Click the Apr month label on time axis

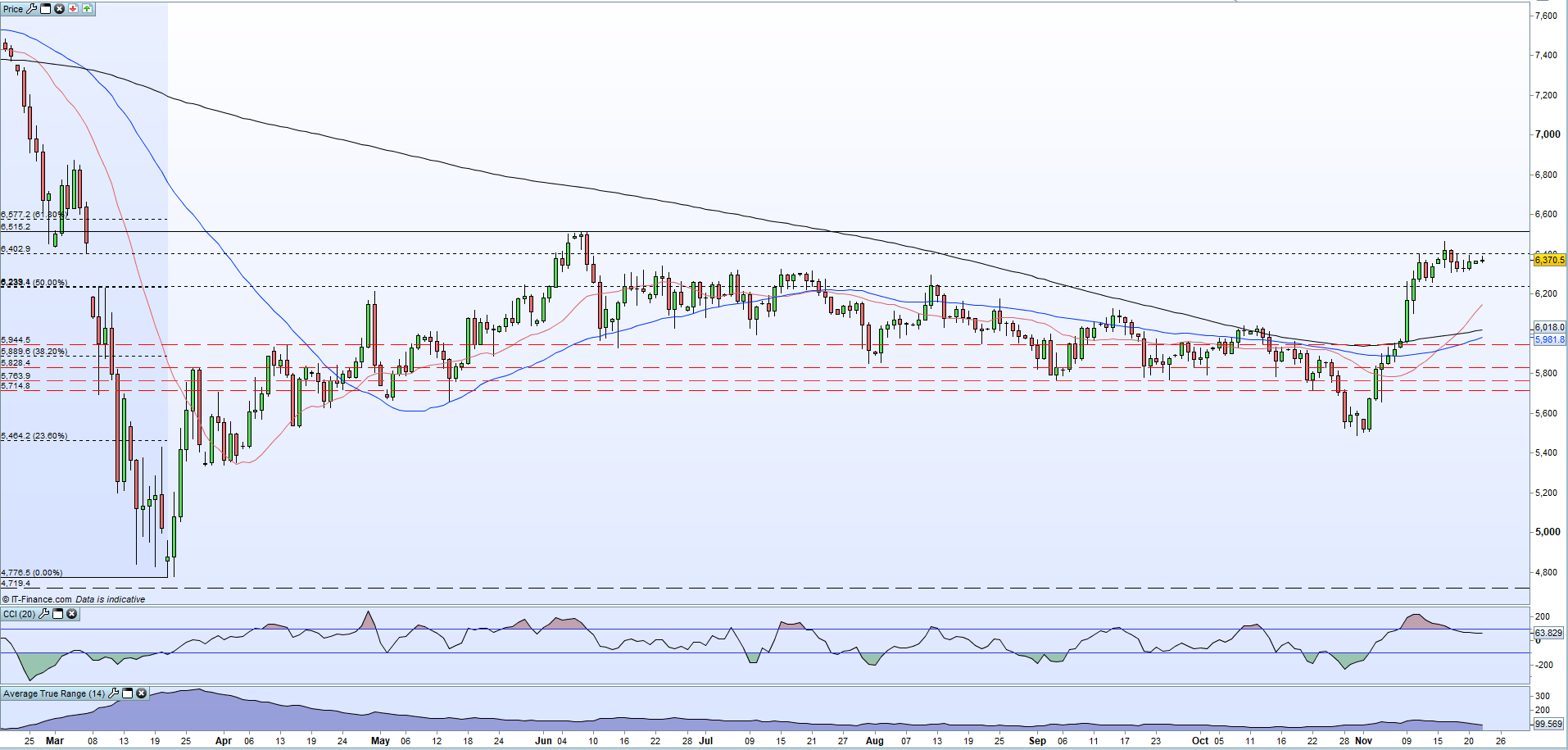pos(223,740)
